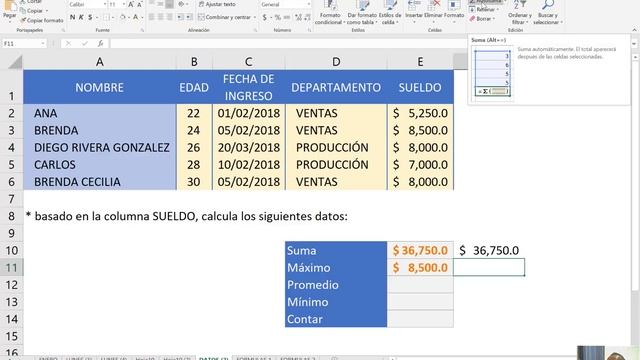
Task: Click the Eliminar cells button
Action: click(x=433, y=11)
